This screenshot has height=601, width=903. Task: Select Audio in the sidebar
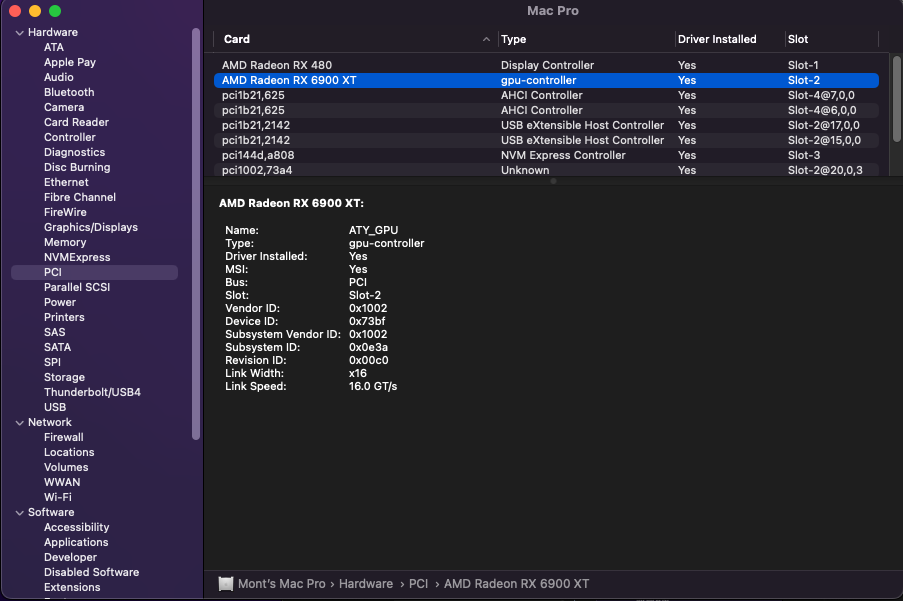pos(59,77)
